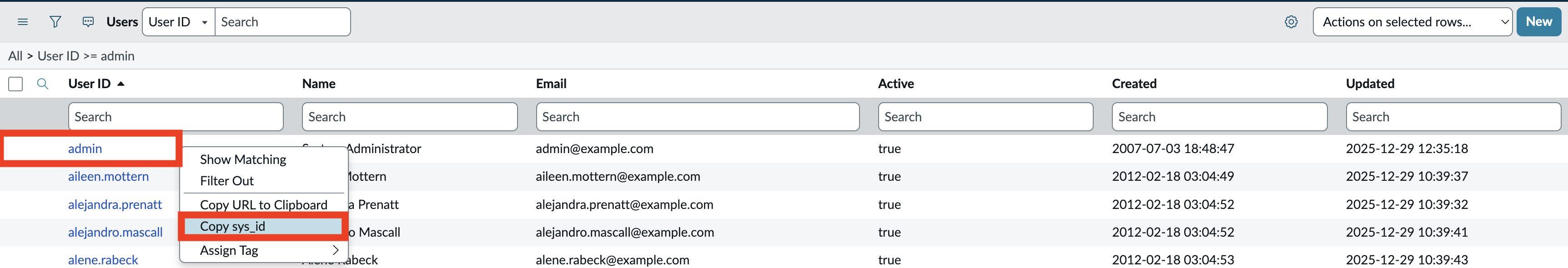Viewport: 1568px width, 268px height.
Task: Select Filter Out in the context menu
Action: pyautogui.click(x=226, y=180)
